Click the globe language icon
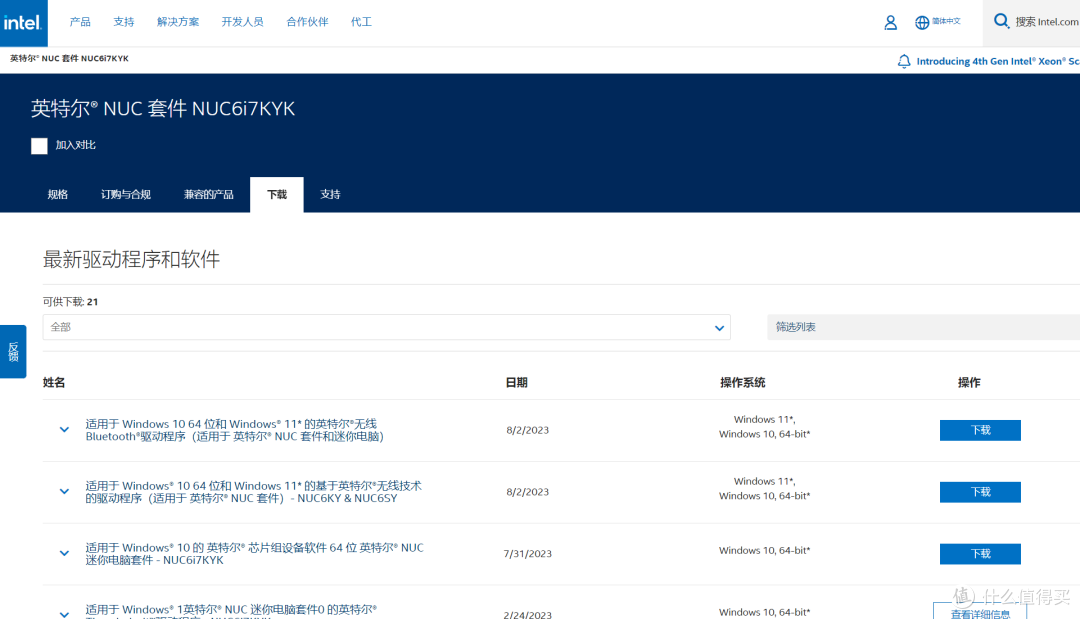 [x=922, y=23]
